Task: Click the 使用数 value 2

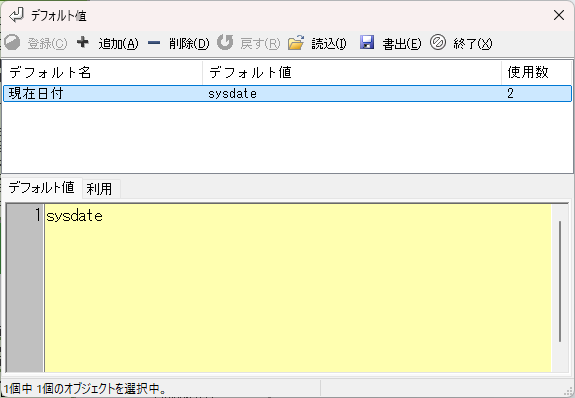Action: point(510,94)
